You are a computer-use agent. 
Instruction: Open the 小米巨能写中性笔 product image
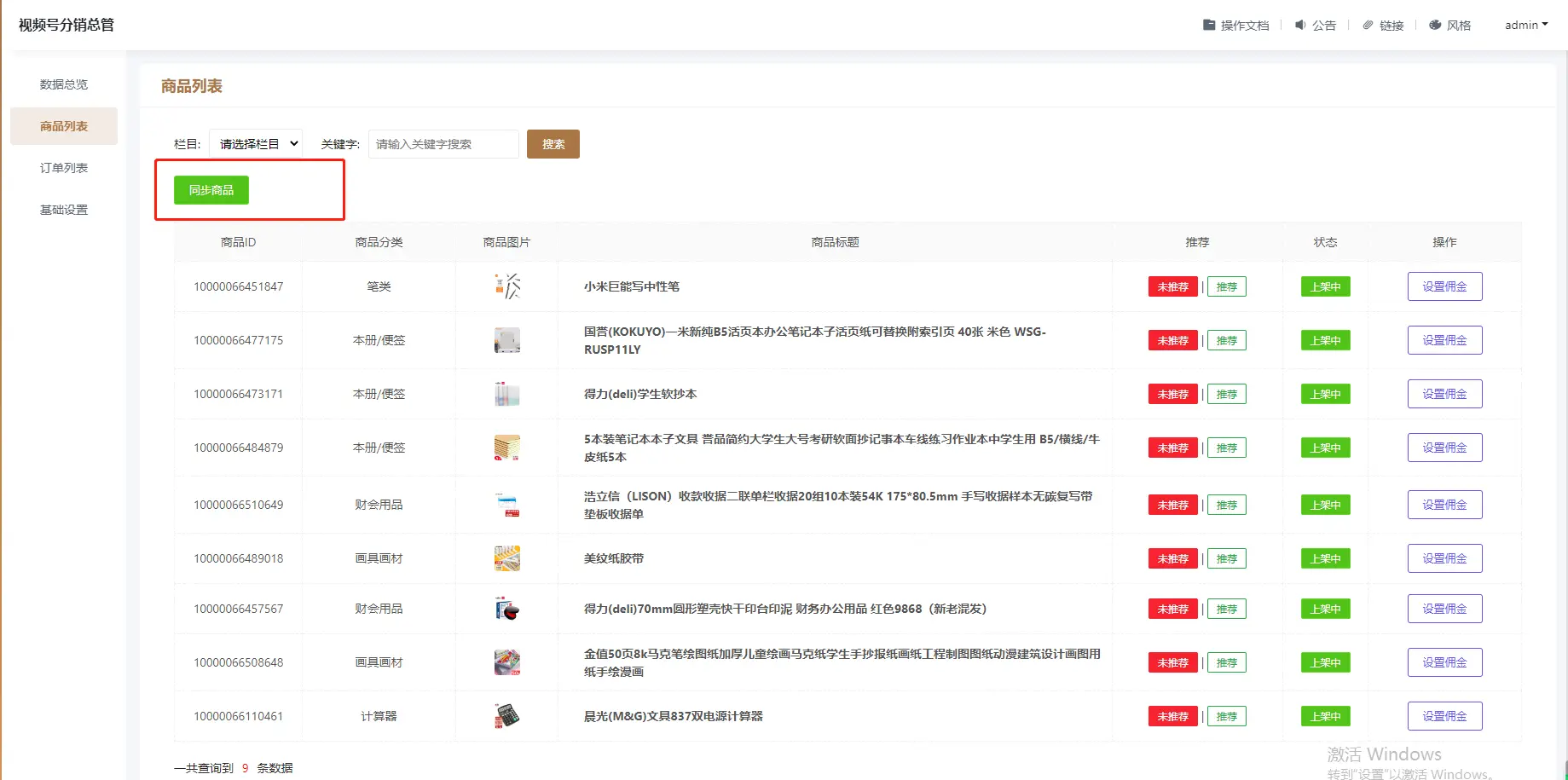pos(507,286)
